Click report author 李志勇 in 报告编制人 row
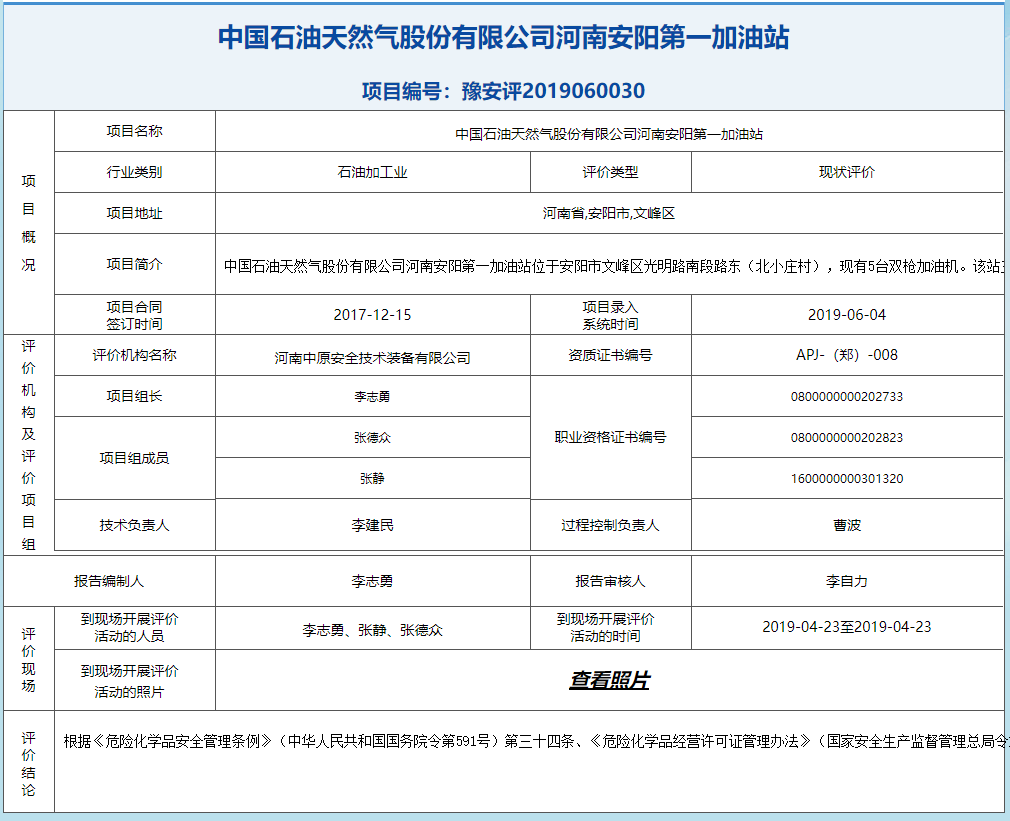This screenshot has width=1010, height=821. pyautogui.click(x=372, y=581)
